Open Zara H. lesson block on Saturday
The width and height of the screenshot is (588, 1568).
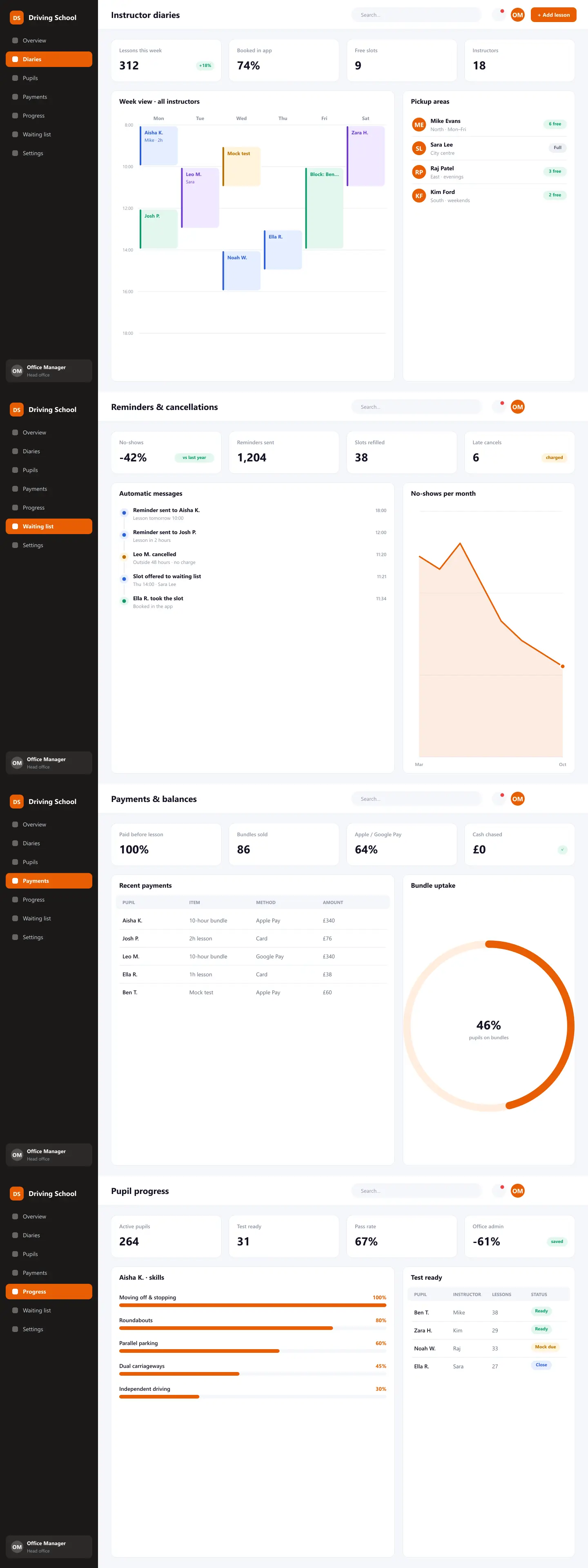366,156
